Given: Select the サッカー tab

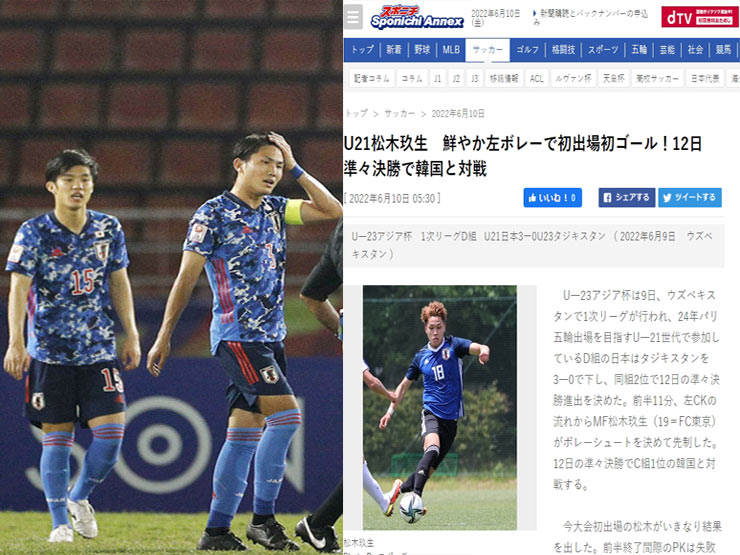Looking at the screenshot, I should pyautogui.click(x=488, y=50).
